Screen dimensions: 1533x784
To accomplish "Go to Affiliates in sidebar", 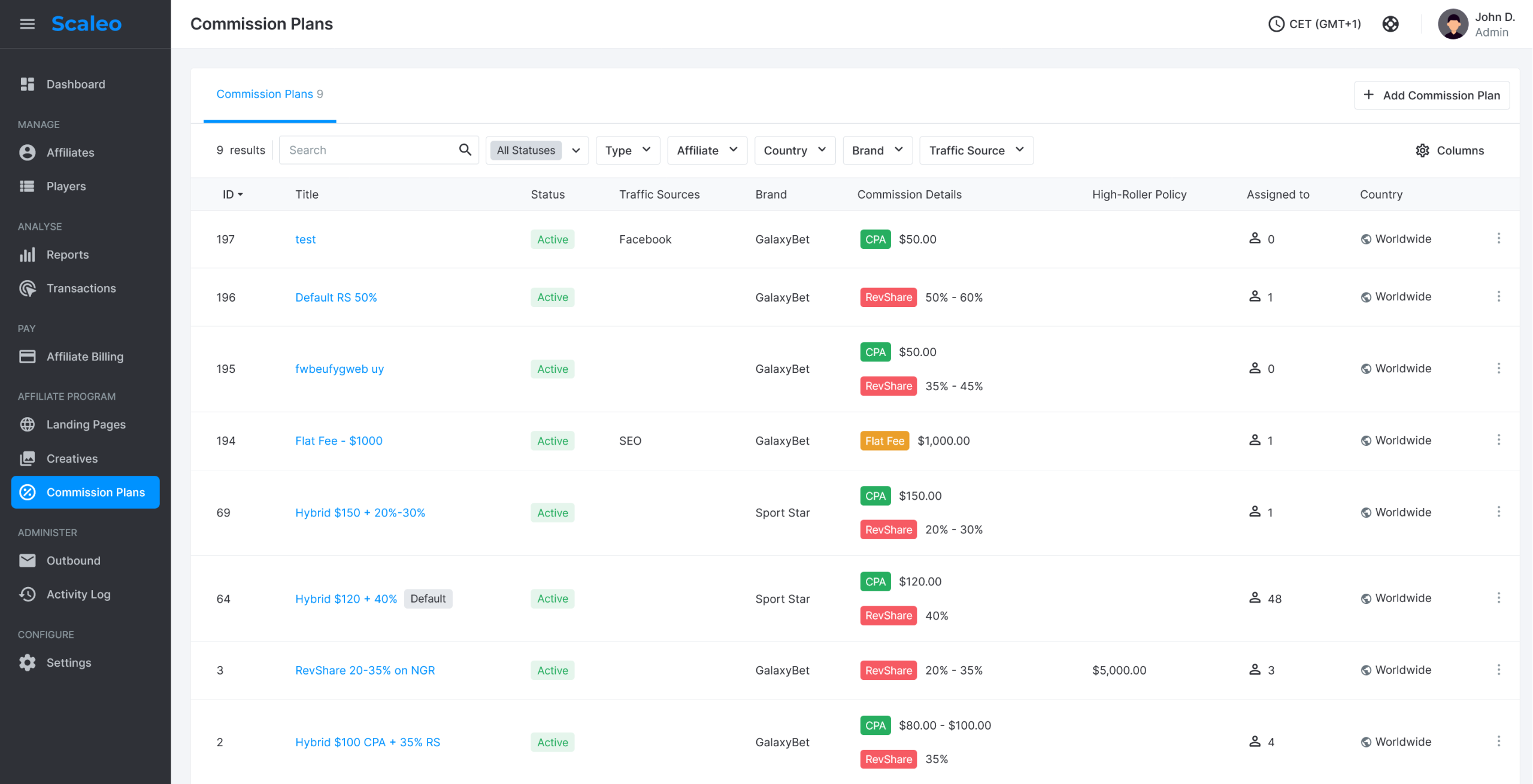I will point(70,153).
